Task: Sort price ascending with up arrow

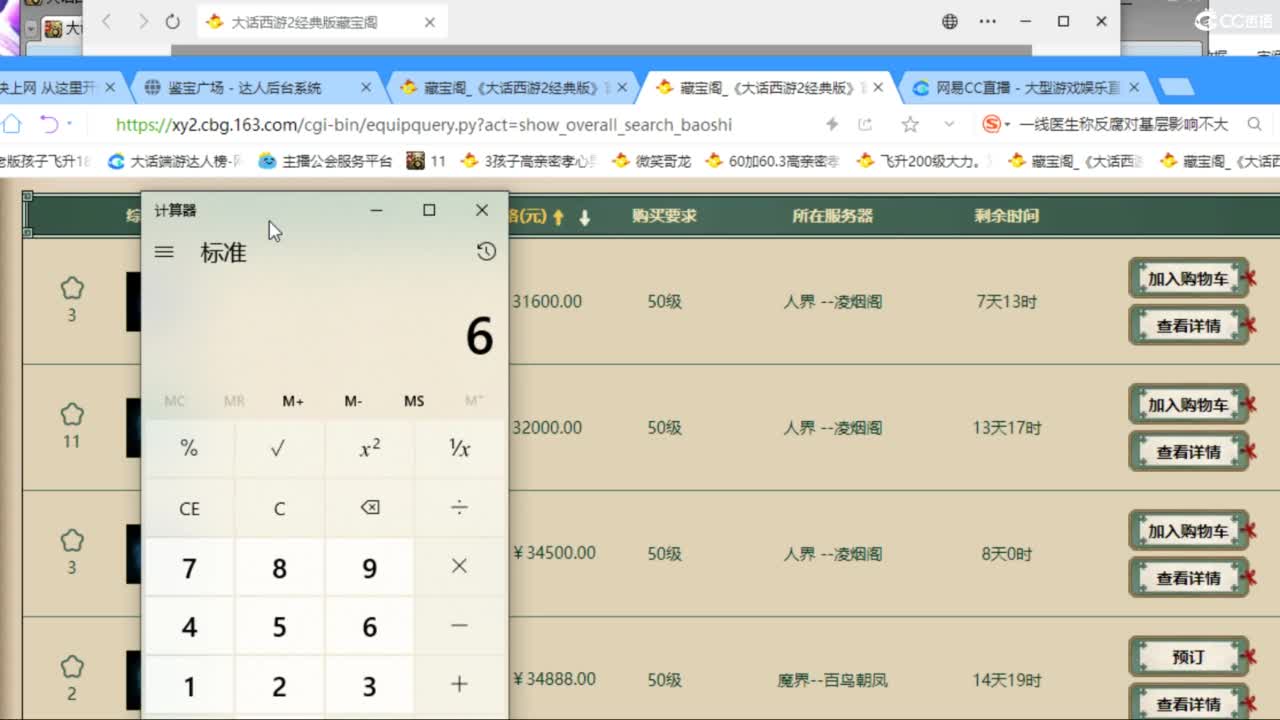Action: coord(559,217)
